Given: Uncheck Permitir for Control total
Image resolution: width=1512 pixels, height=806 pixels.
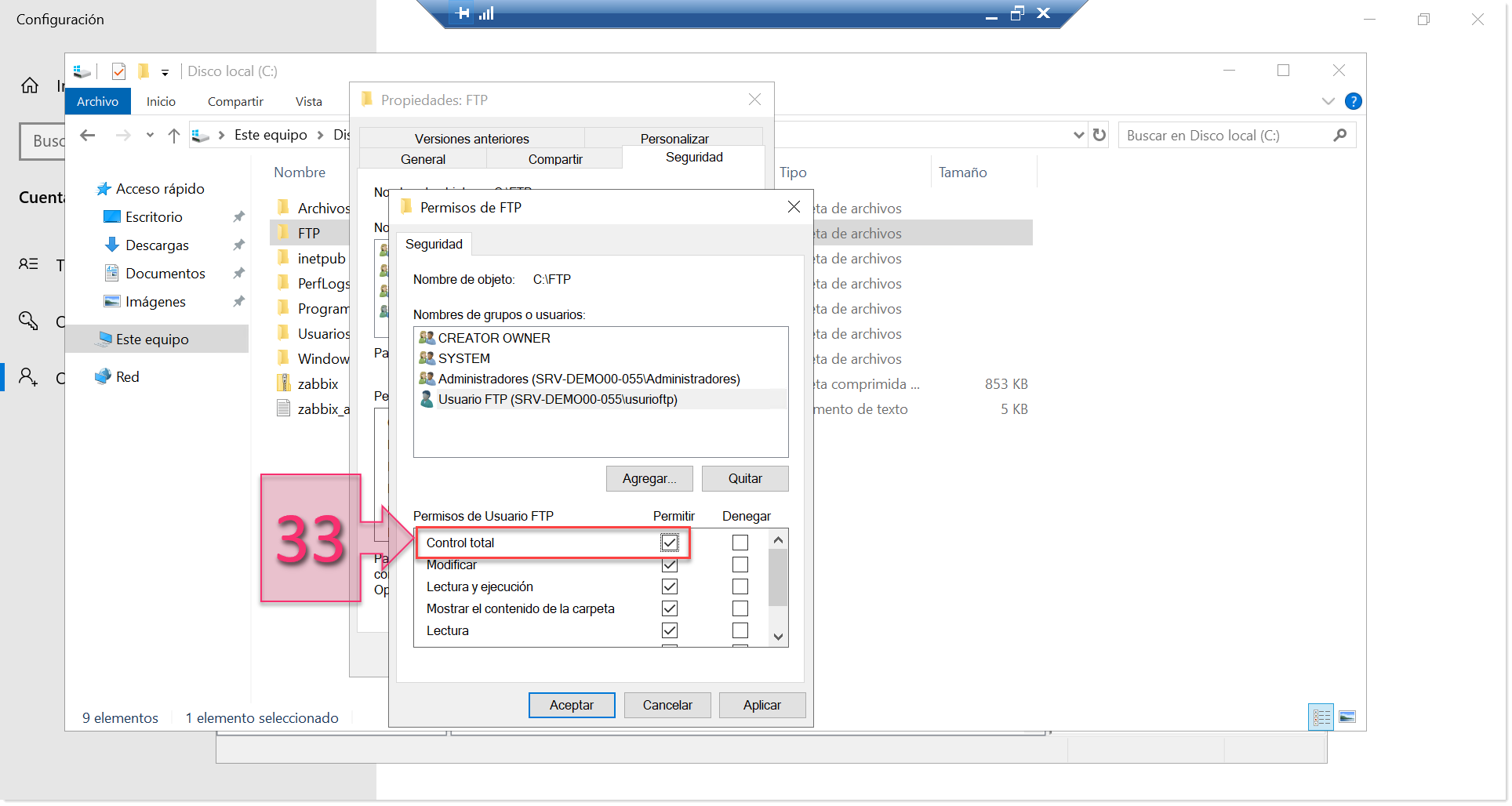Looking at the screenshot, I should click(671, 542).
